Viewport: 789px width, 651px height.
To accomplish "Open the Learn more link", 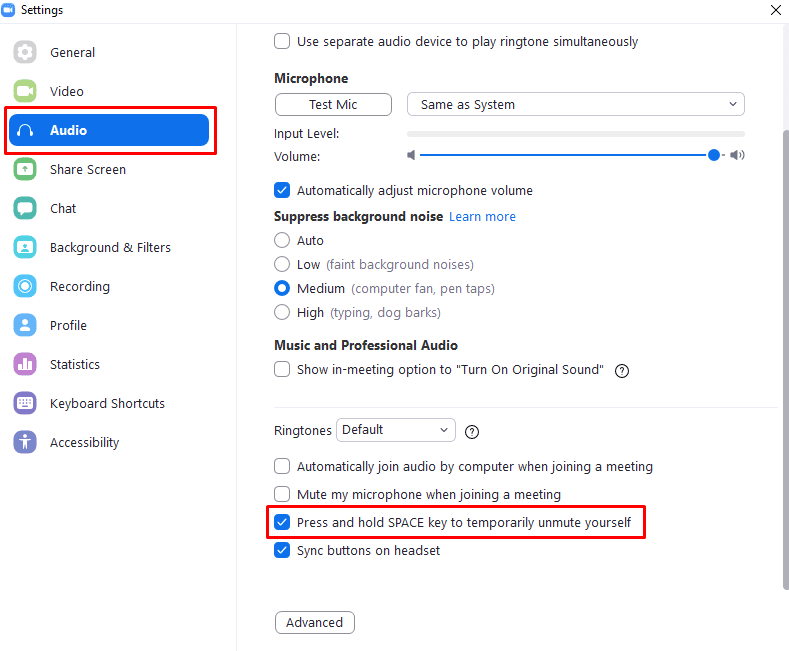I will [482, 216].
